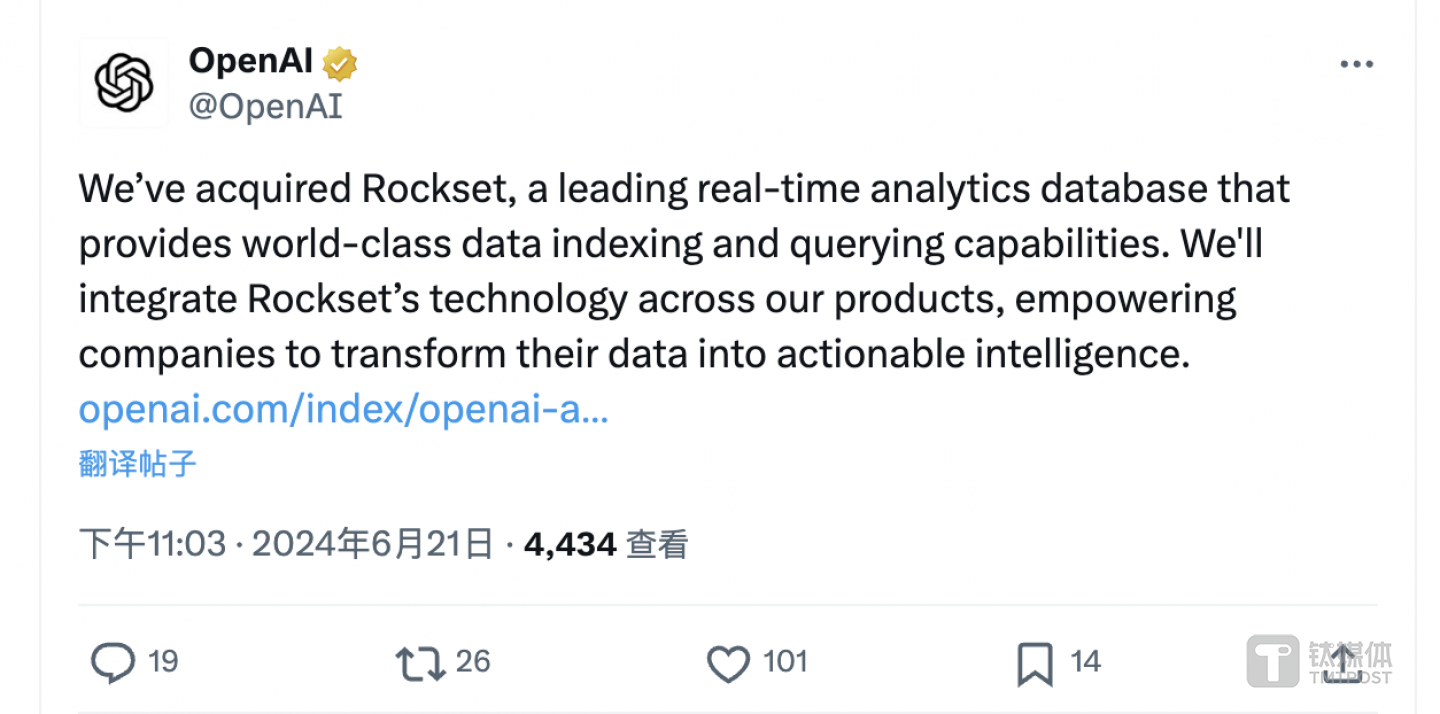
Task: Click the OpenAI profile avatar logo
Action: [x=123, y=82]
